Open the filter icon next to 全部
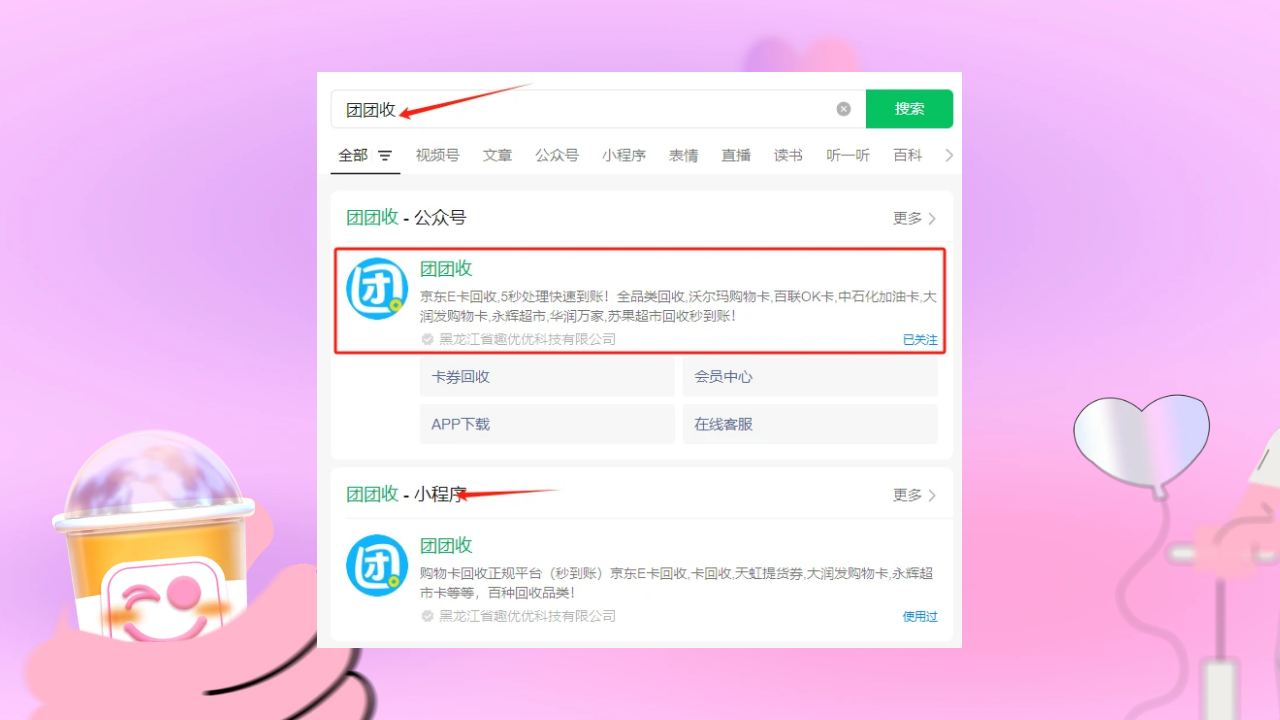This screenshot has width=1280, height=720. (385, 156)
